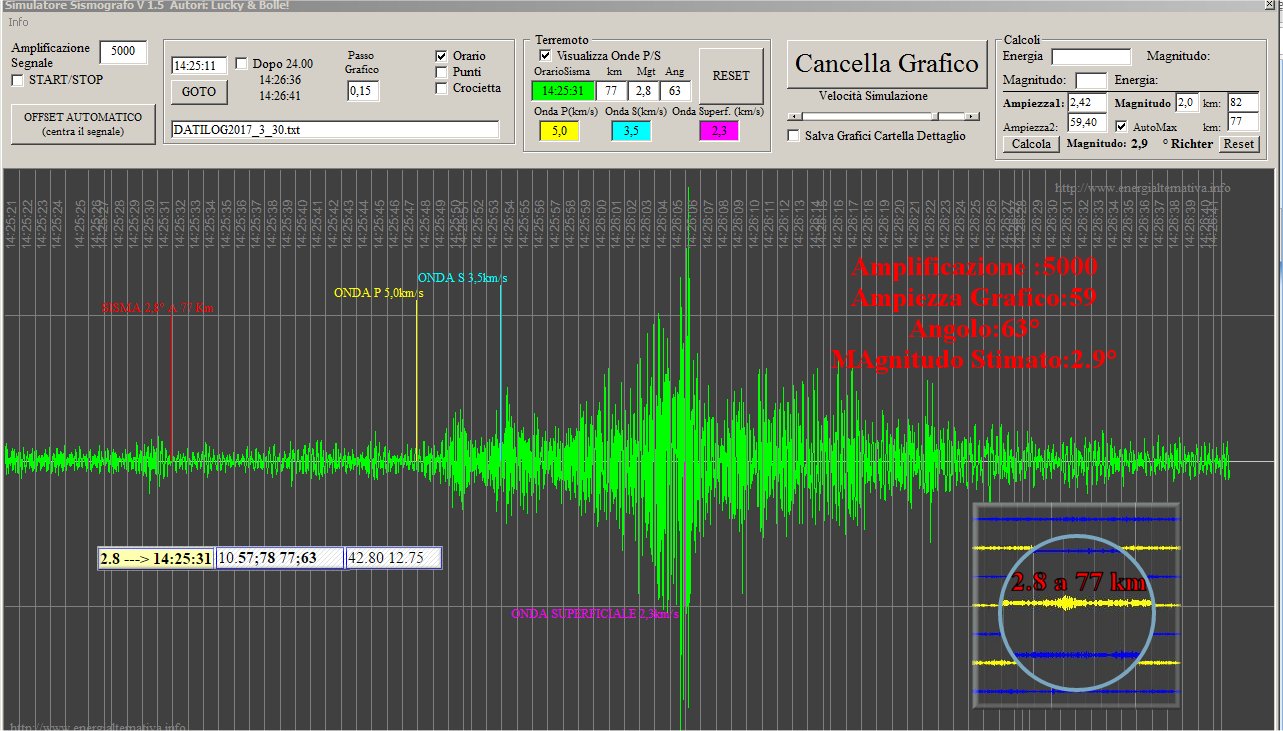Enable the Dopo 24.00 checkbox
Viewport: 1283px width, 731px height.
(x=242, y=64)
